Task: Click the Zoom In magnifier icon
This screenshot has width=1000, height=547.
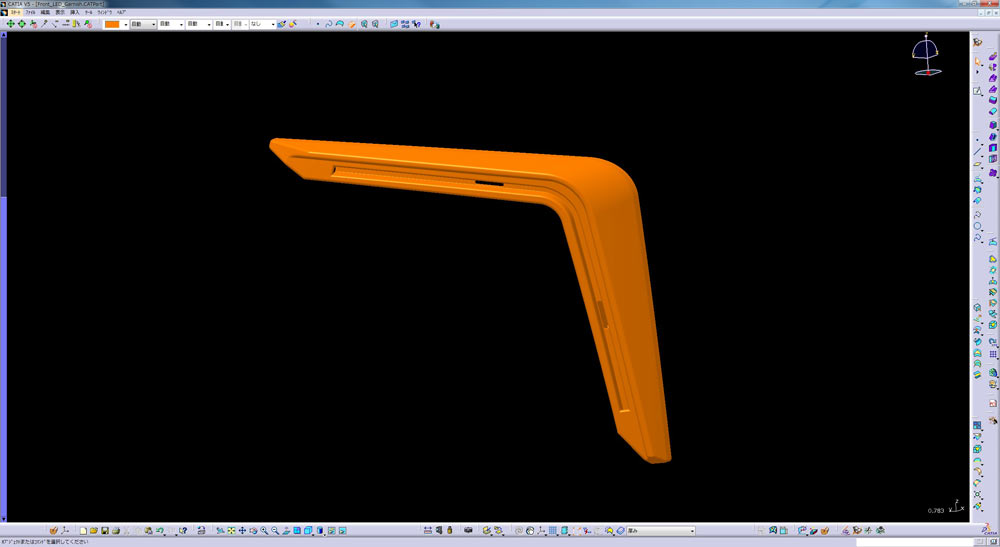Action: tap(264, 530)
